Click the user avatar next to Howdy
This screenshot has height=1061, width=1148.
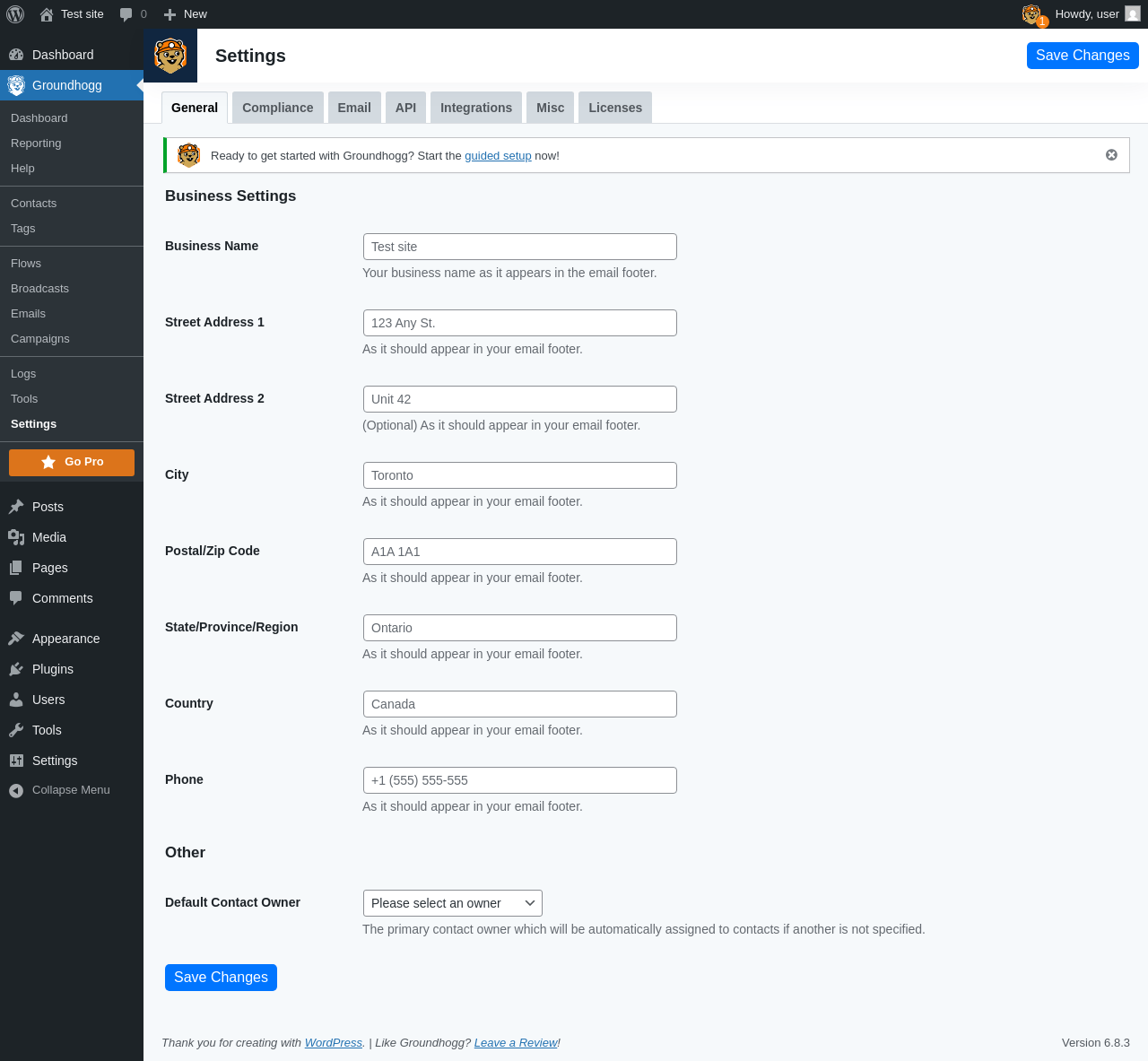(1133, 13)
